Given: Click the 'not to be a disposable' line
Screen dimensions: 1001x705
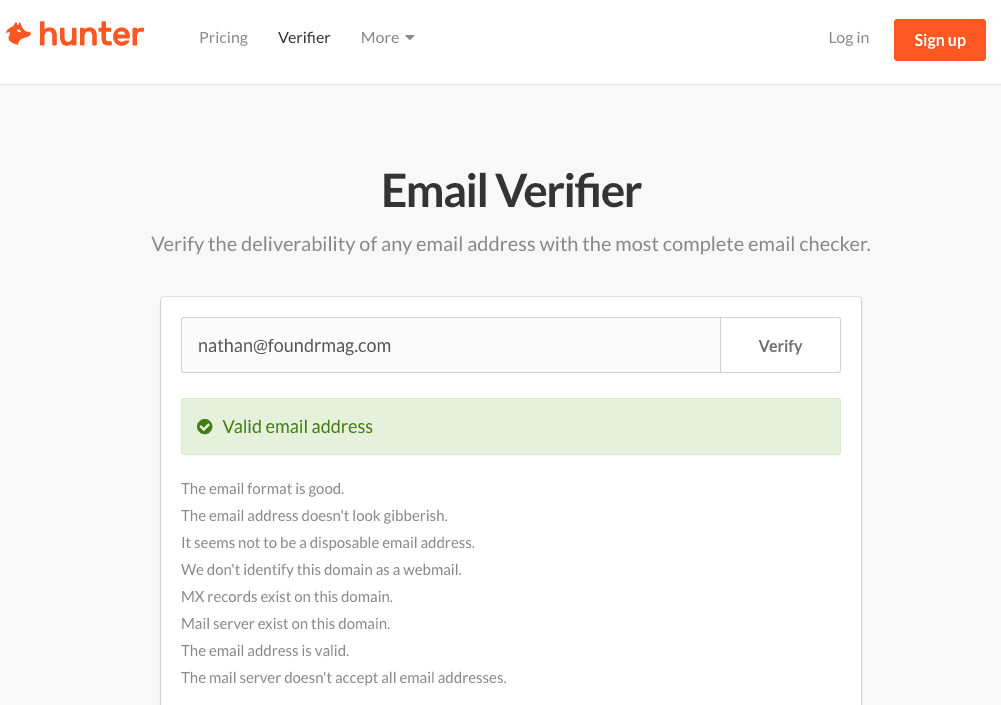Looking at the screenshot, I should 327,543.
